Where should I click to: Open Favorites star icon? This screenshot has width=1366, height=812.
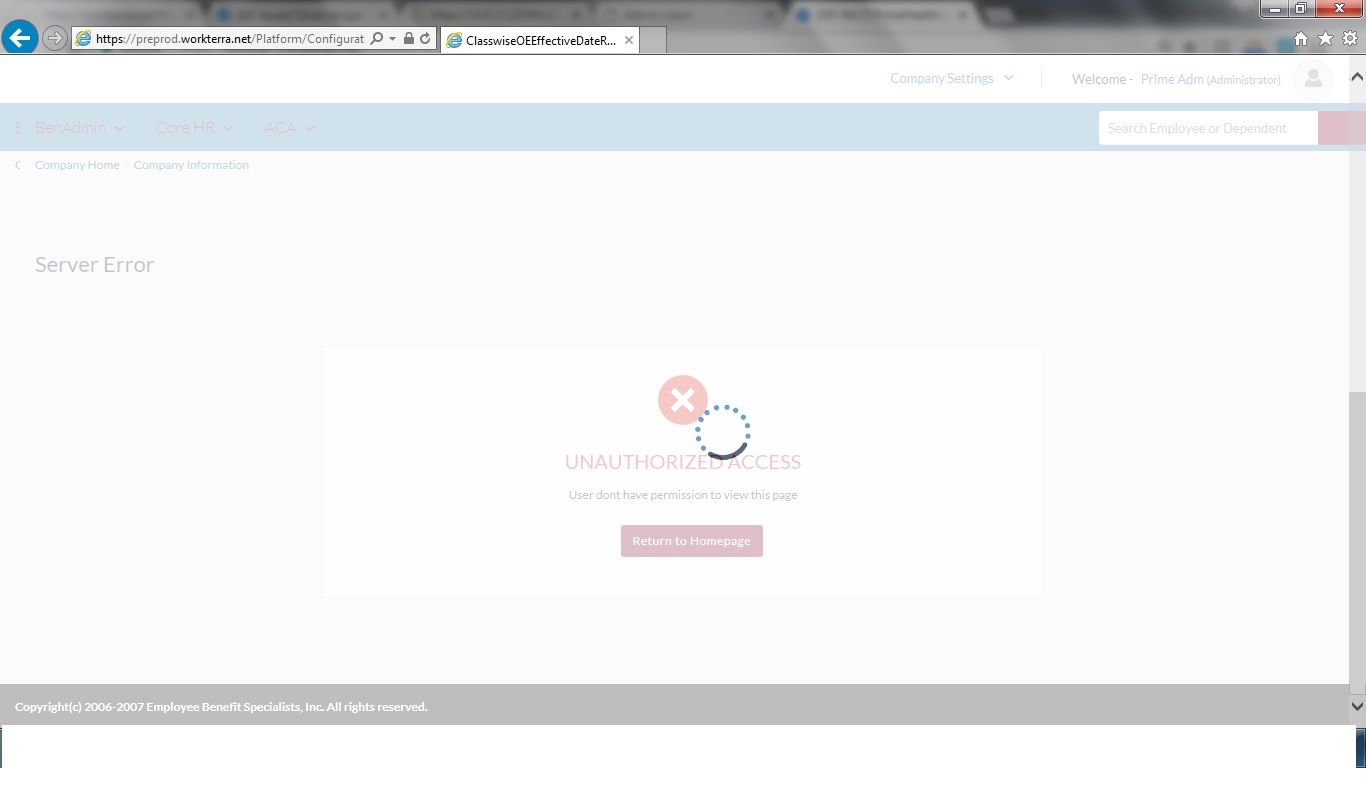(x=1325, y=39)
